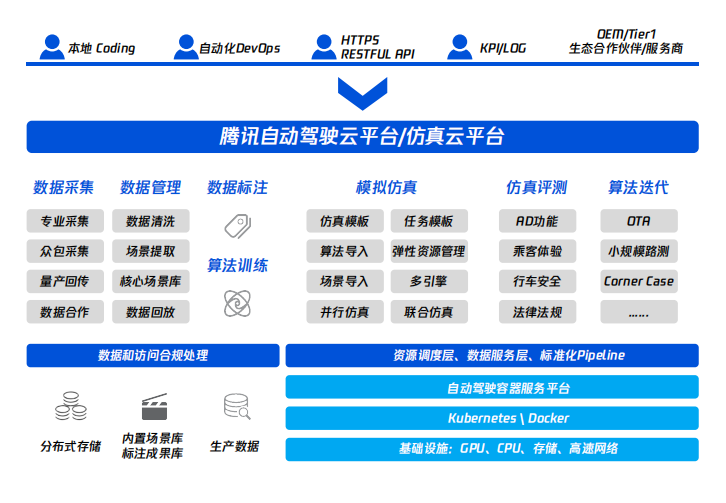Click the 弹性资源管理 box
This screenshot has width=726, height=503.
click(x=429, y=251)
